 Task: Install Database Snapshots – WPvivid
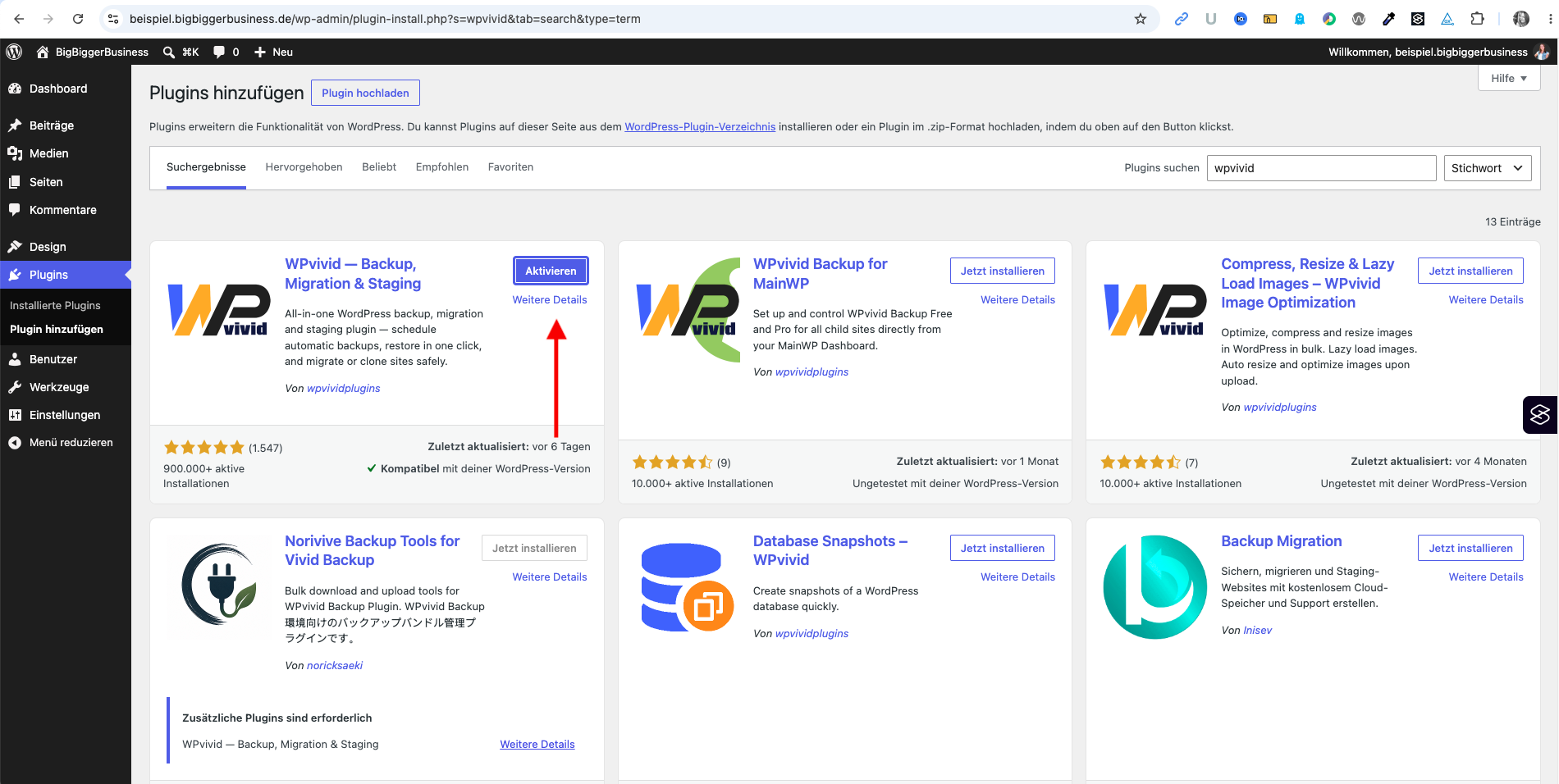click(x=1002, y=548)
